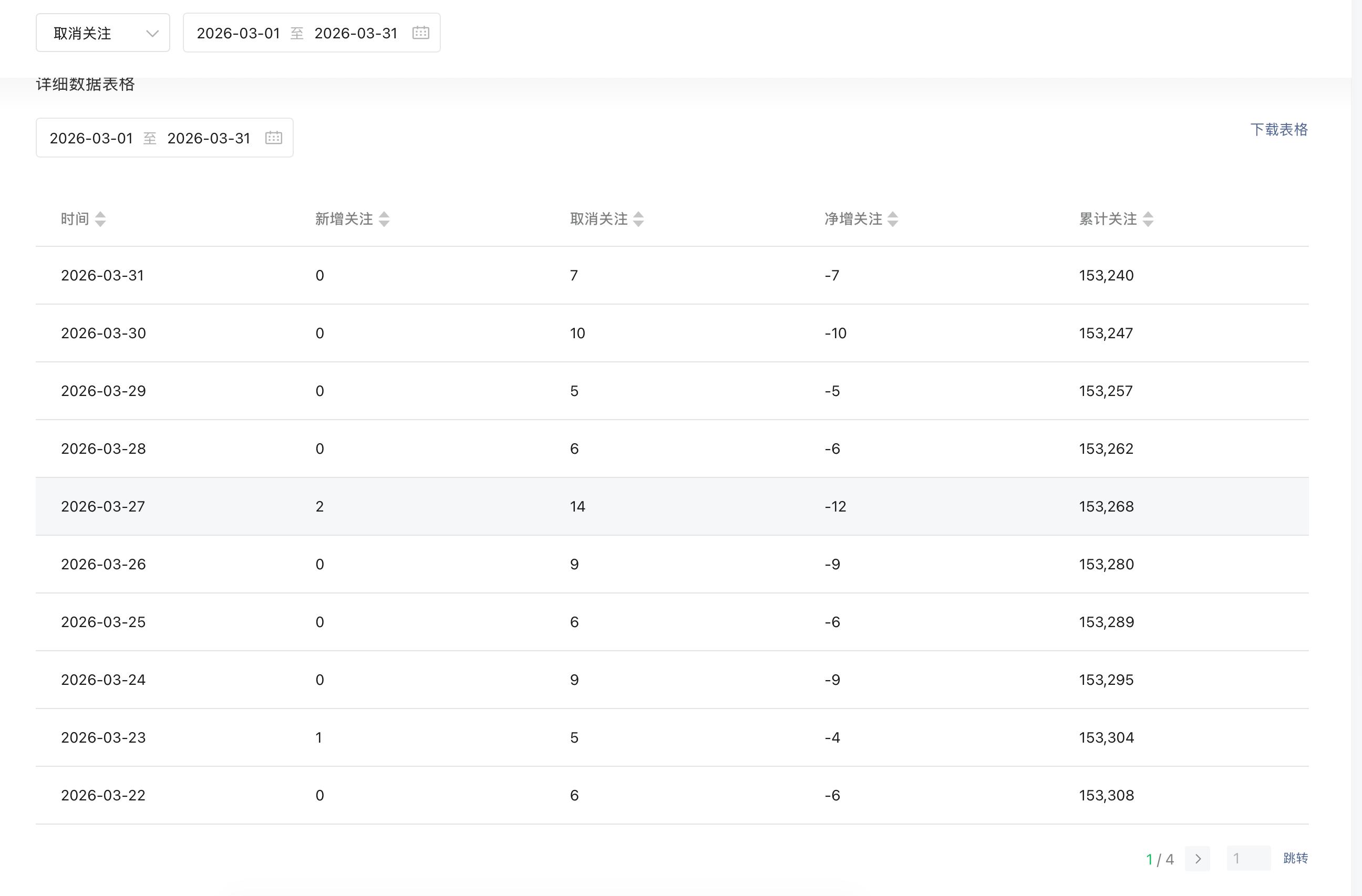1362x896 pixels.
Task: Sort table by 新增关注 column arrows
Action: coord(384,218)
